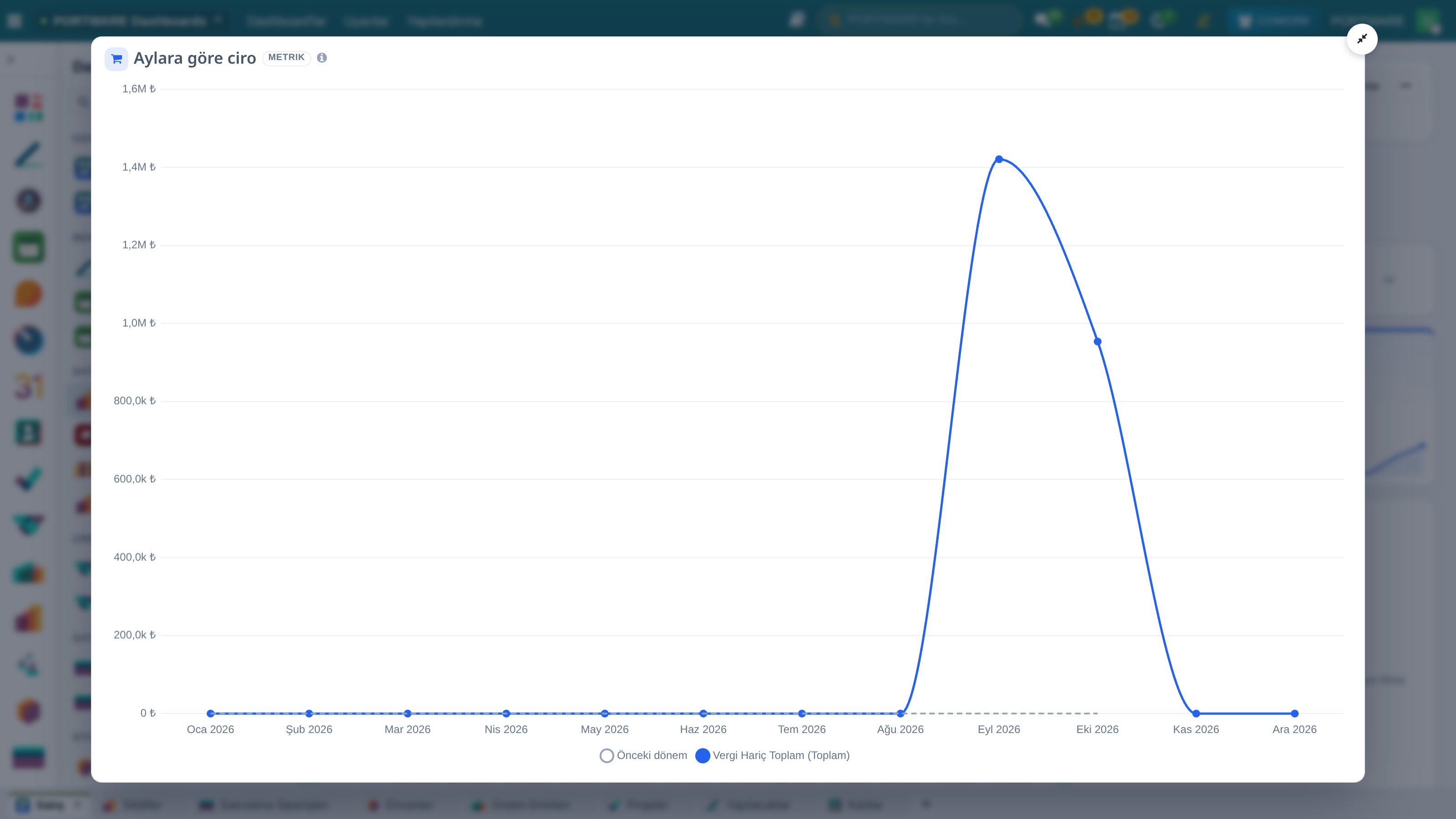
Task: Click the METRIK badge
Action: pos(286,58)
